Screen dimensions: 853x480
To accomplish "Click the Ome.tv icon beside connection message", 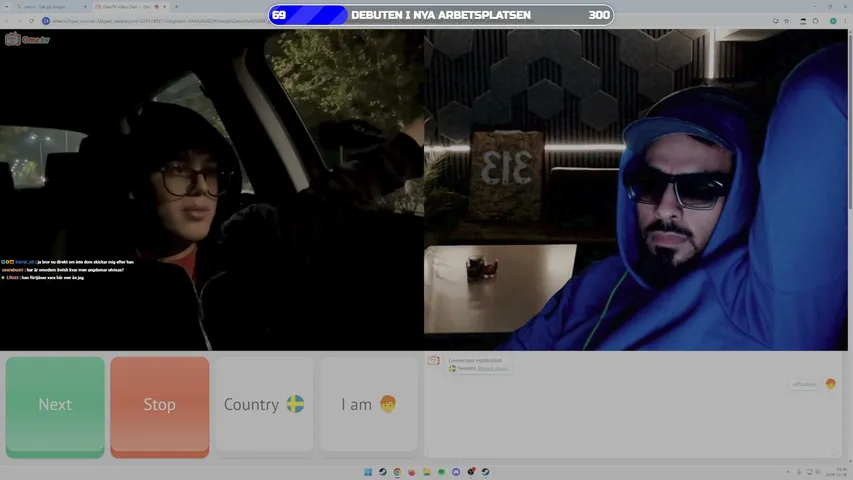I will [x=434, y=360].
